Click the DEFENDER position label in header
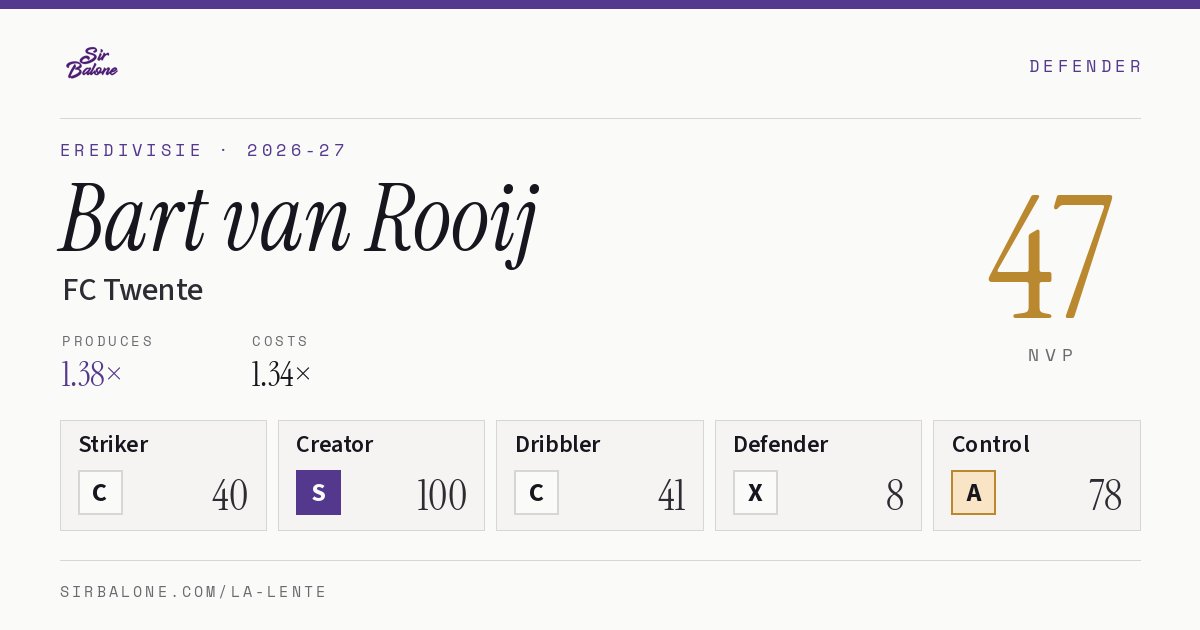 click(1085, 66)
